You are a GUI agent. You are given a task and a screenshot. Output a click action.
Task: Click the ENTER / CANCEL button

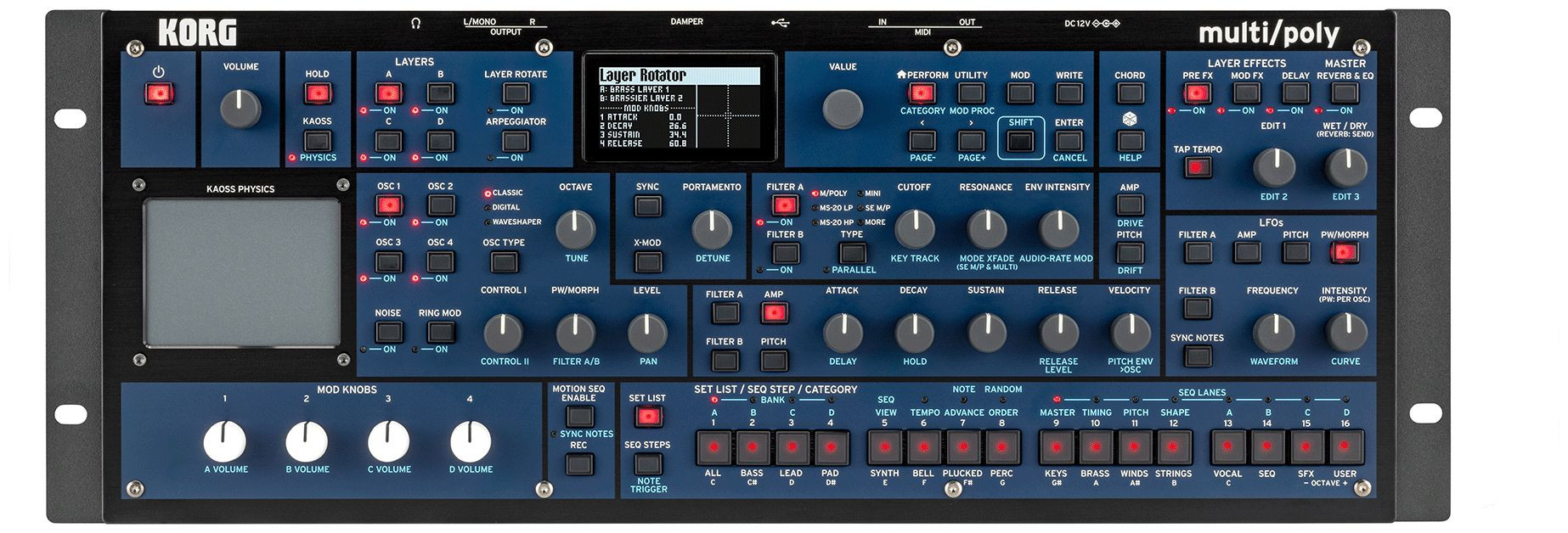pos(1069,141)
